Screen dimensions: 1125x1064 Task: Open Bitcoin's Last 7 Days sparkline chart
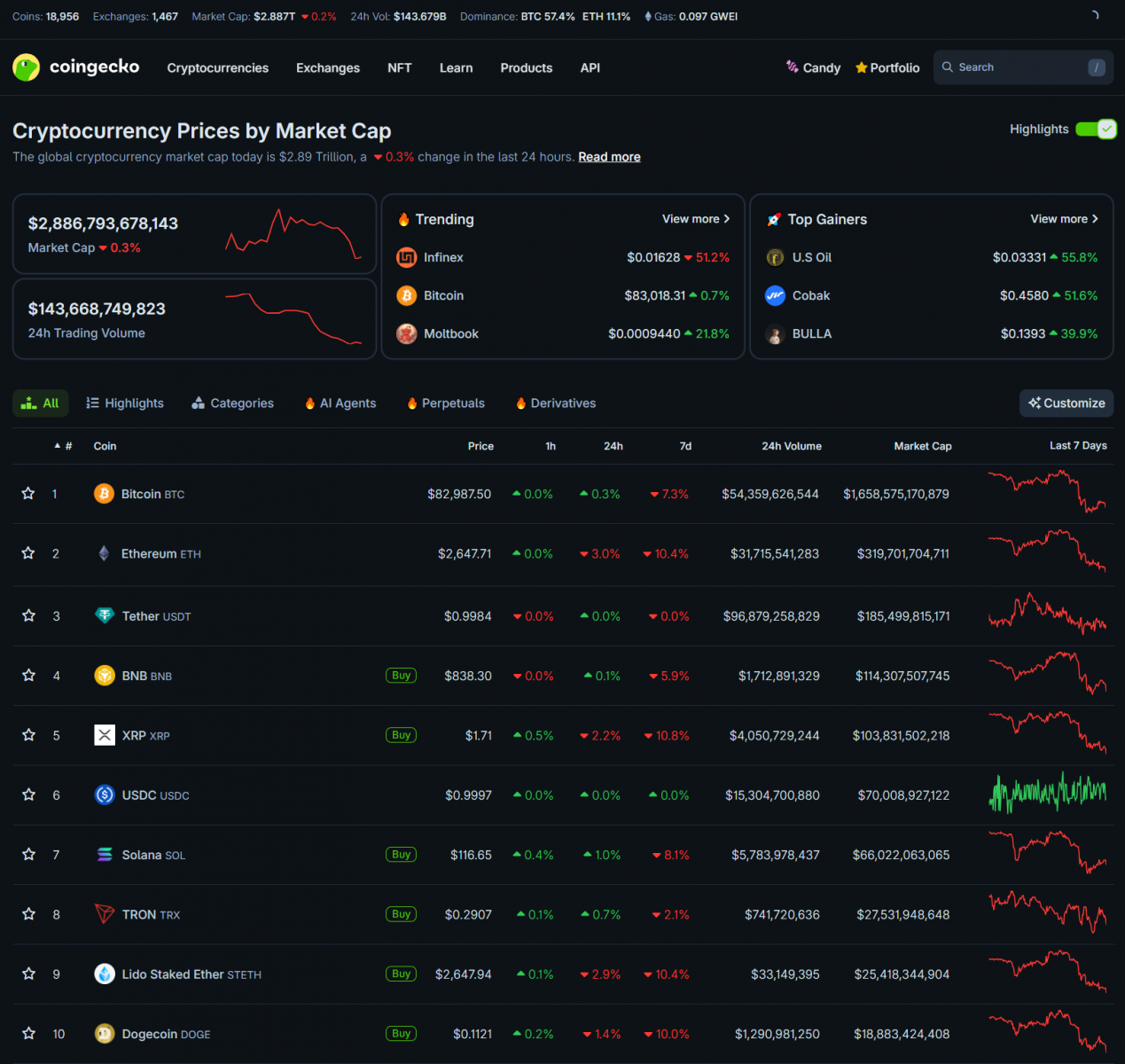pos(1047,493)
